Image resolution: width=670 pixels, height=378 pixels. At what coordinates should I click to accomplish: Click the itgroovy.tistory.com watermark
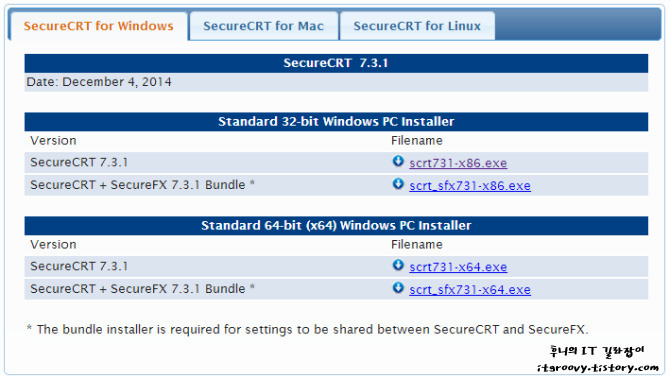pos(598,367)
